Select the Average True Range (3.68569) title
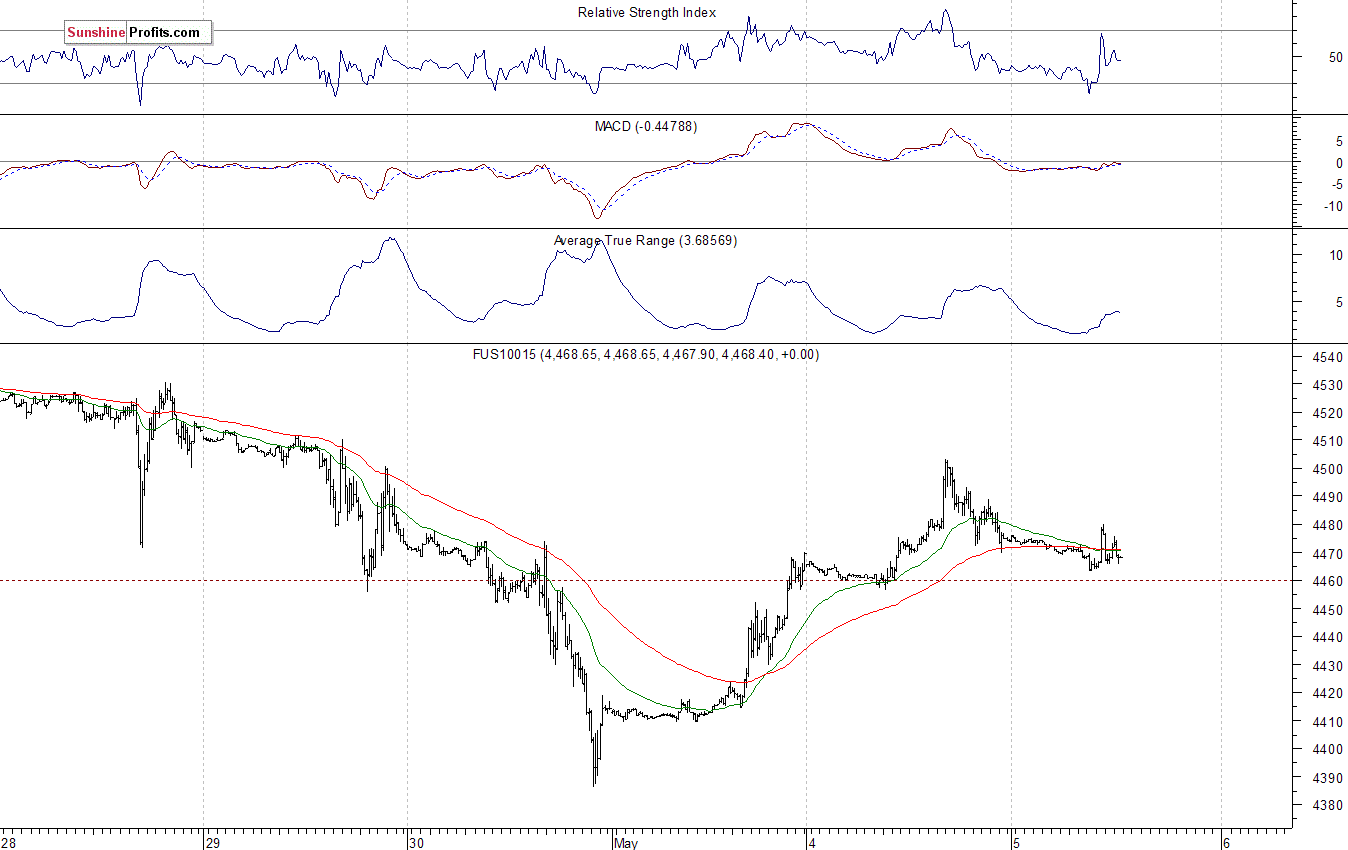This screenshot has width=1348, height=850. [645, 241]
